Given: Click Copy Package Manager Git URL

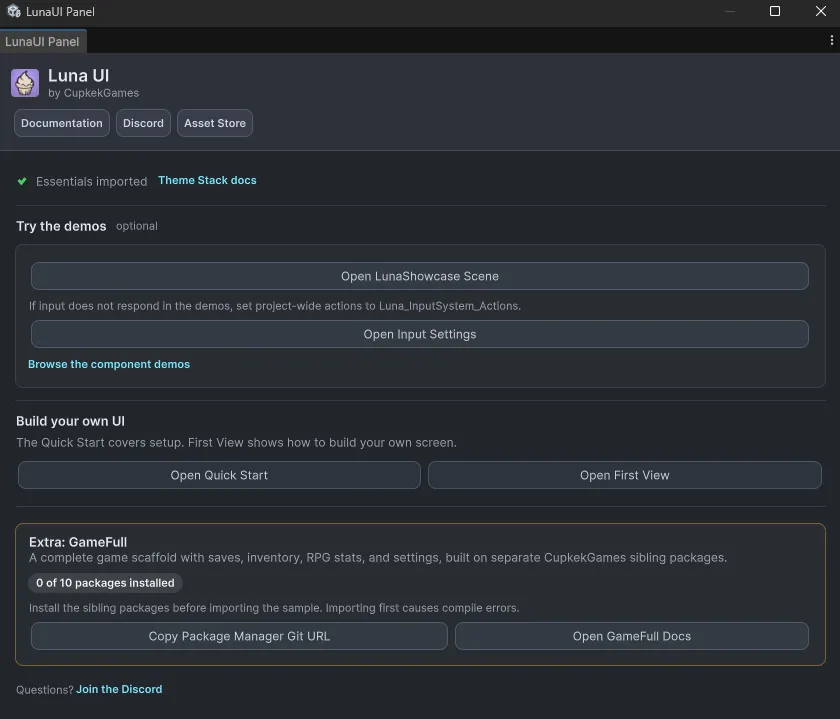Looking at the screenshot, I should 239,636.
